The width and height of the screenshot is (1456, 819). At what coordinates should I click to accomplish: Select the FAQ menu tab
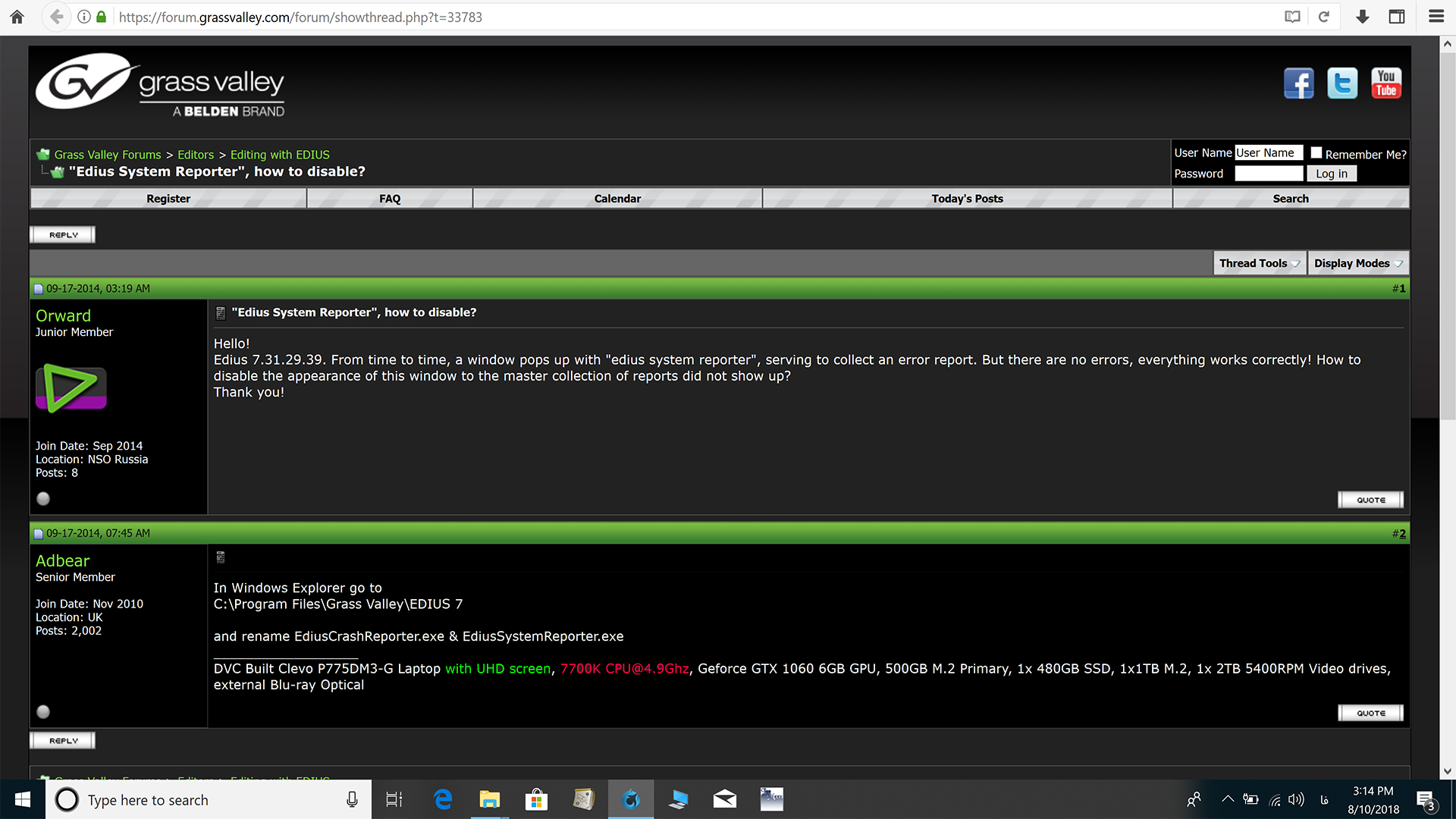point(389,198)
